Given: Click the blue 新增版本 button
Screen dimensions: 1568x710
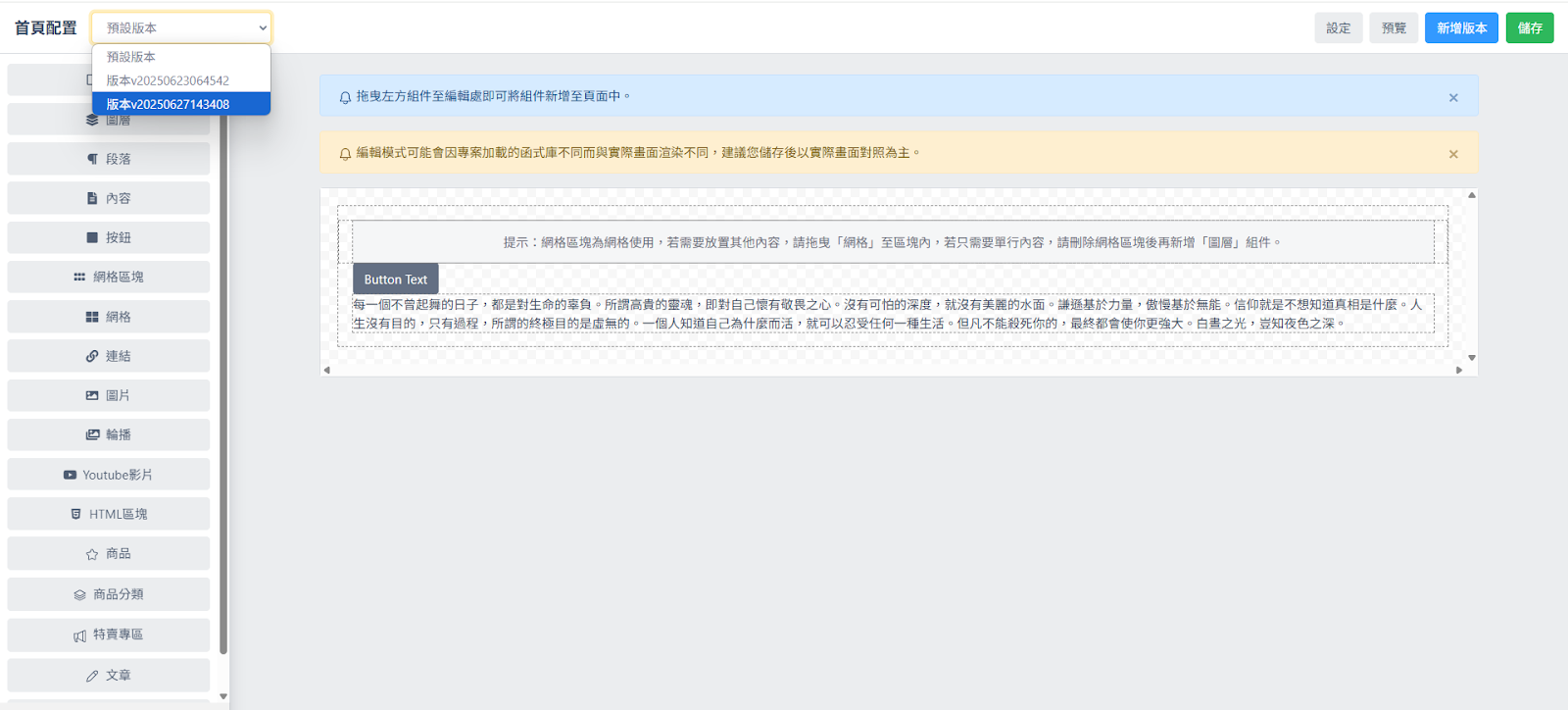Looking at the screenshot, I should (x=1461, y=27).
